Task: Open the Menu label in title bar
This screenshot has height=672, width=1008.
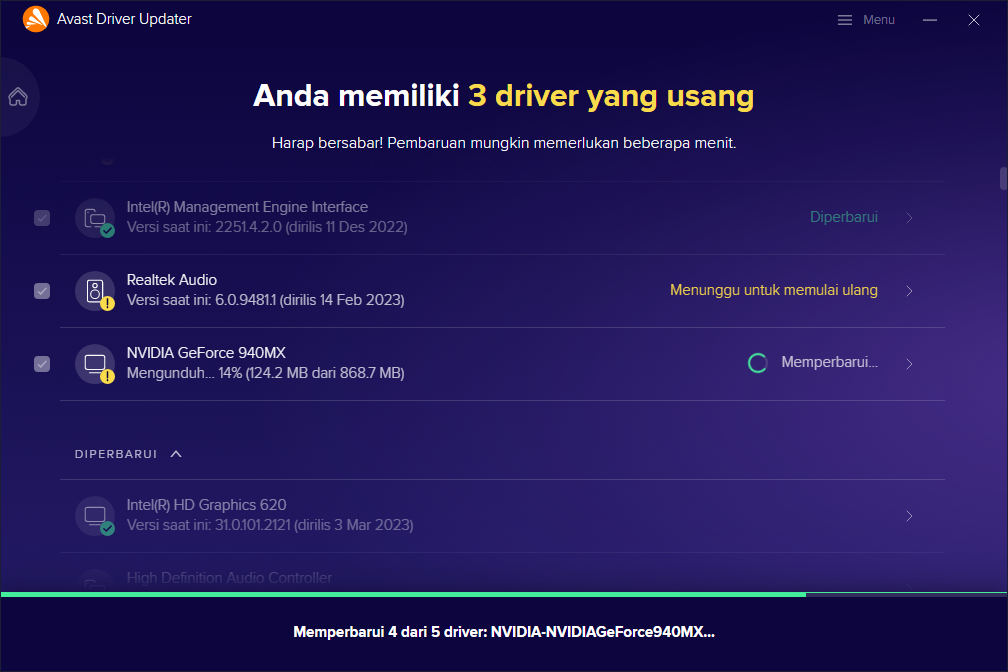Action: tap(879, 20)
